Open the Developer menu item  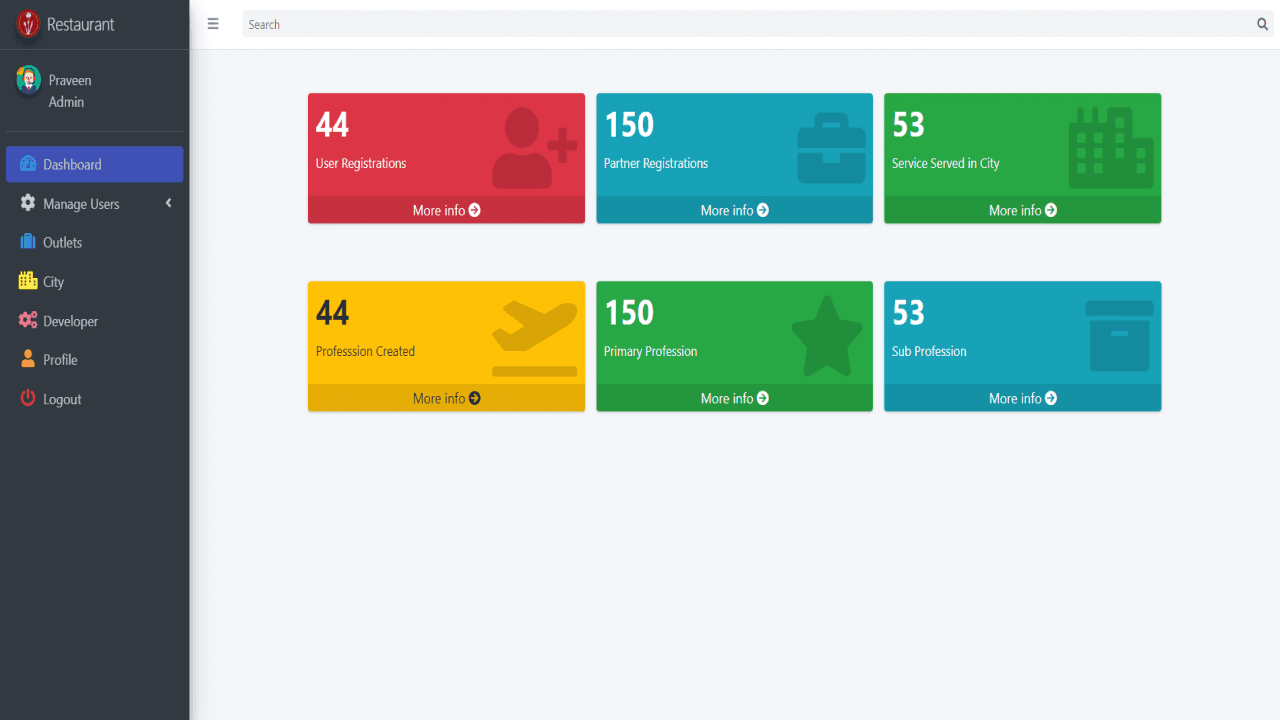94,321
